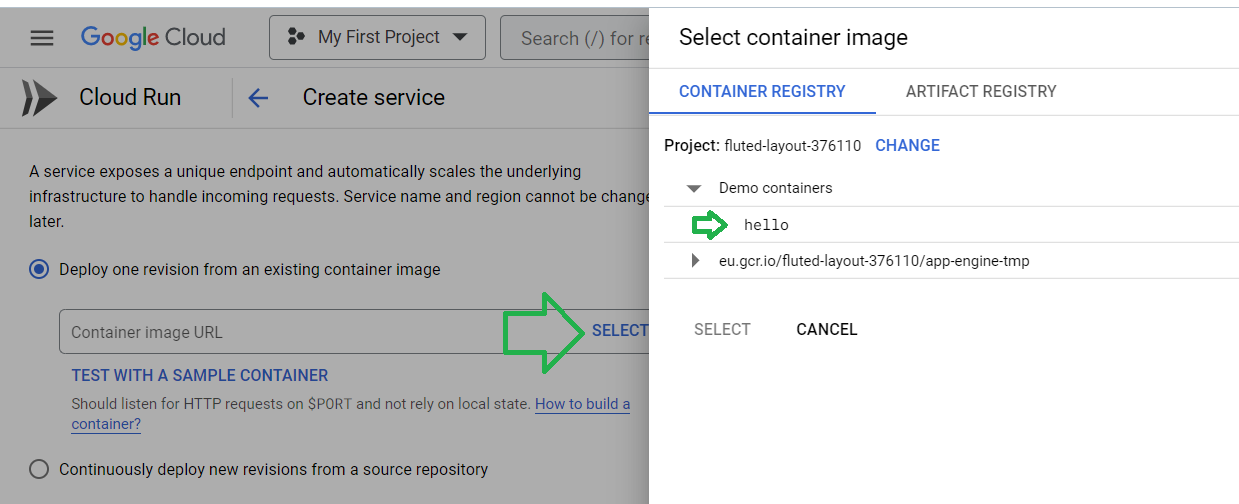Image resolution: width=1239 pixels, height=504 pixels.
Task: Click the CANCEL button in the panel
Action: tap(827, 329)
